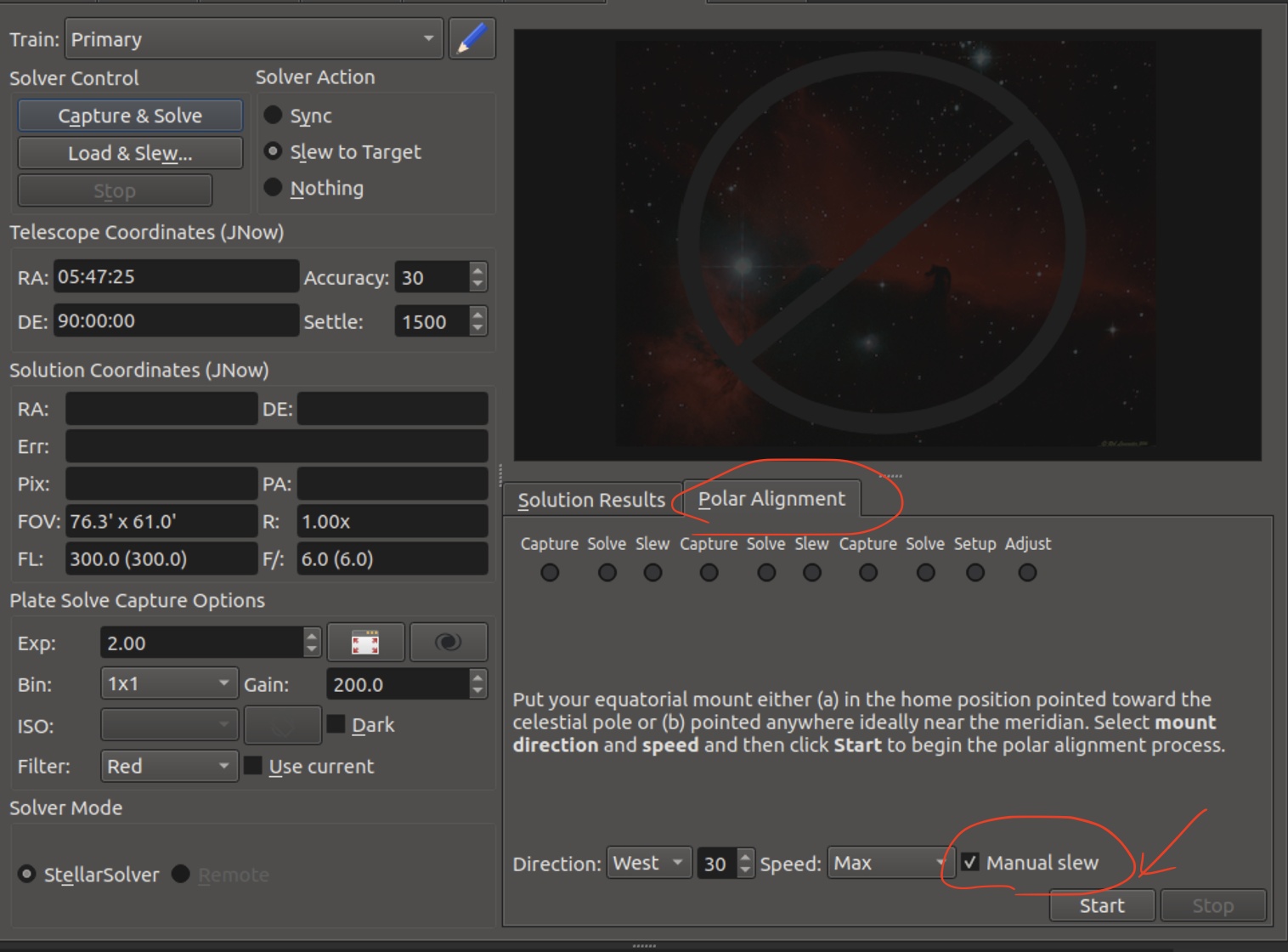Click the FOV field showing 76.3' x 61.0'
The height and width of the screenshot is (952, 1288).
tap(161, 521)
